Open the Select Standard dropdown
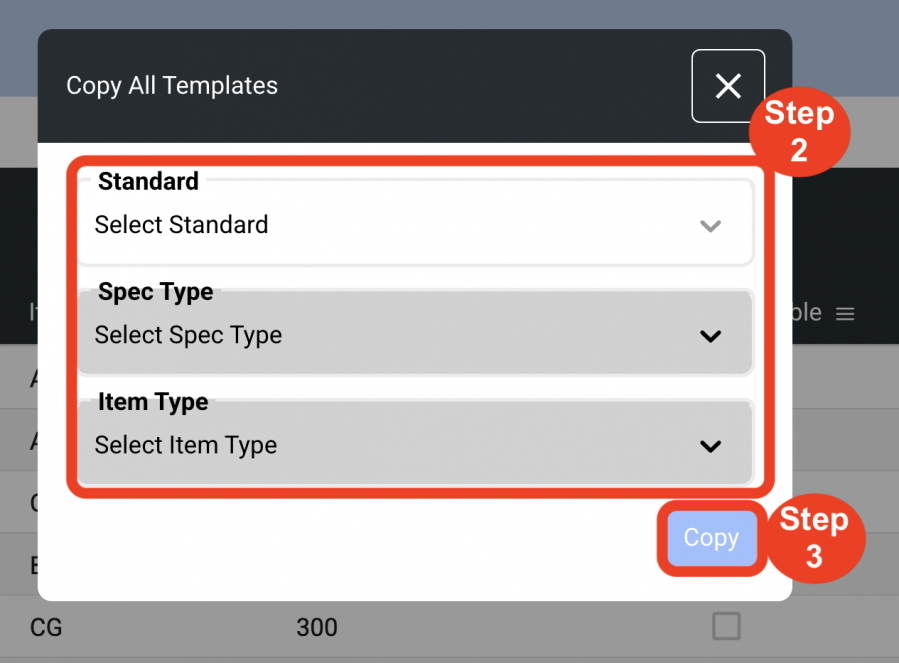Screen dimensions: 899x663 point(415,224)
